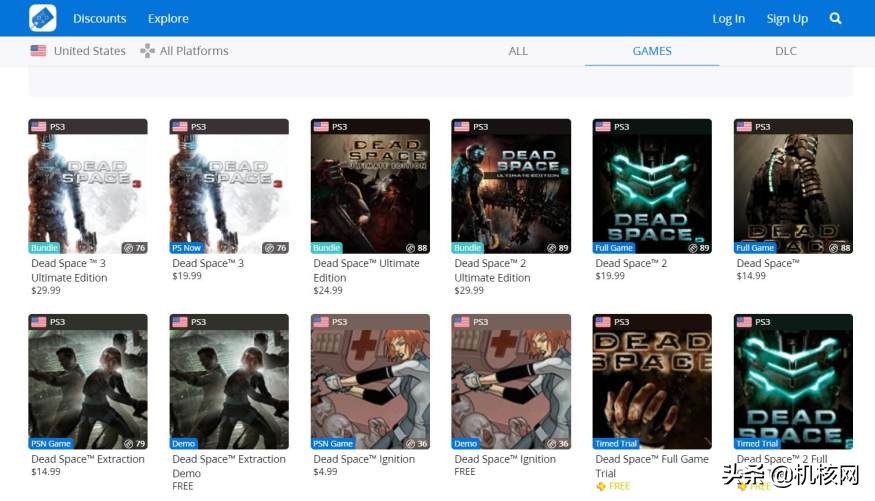This screenshot has width=875, height=501.
Task: Open Dead Space Full Game Trial cover
Action: (652, 382)
